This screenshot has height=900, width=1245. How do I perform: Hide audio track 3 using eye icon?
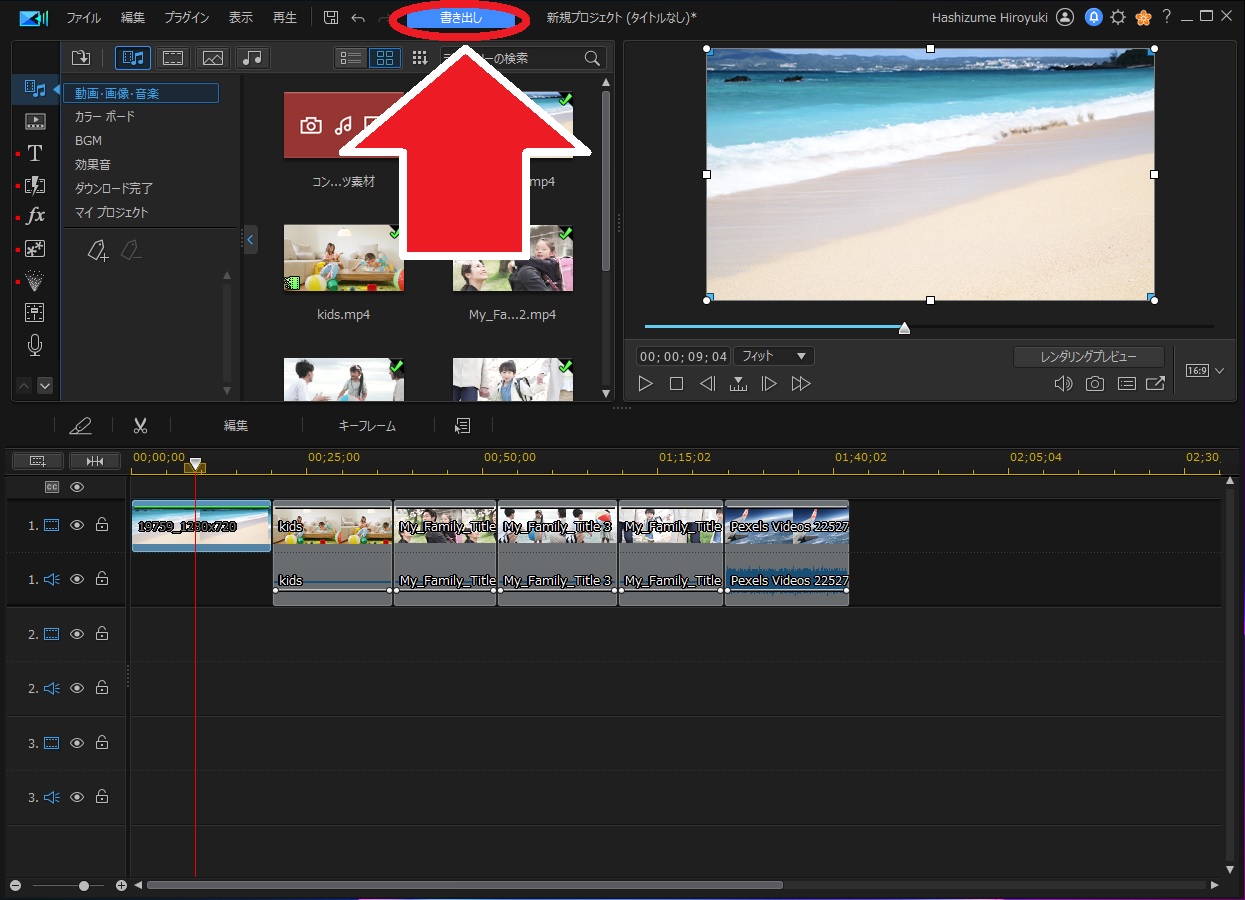pyautogui.click(x=77, y=797)
